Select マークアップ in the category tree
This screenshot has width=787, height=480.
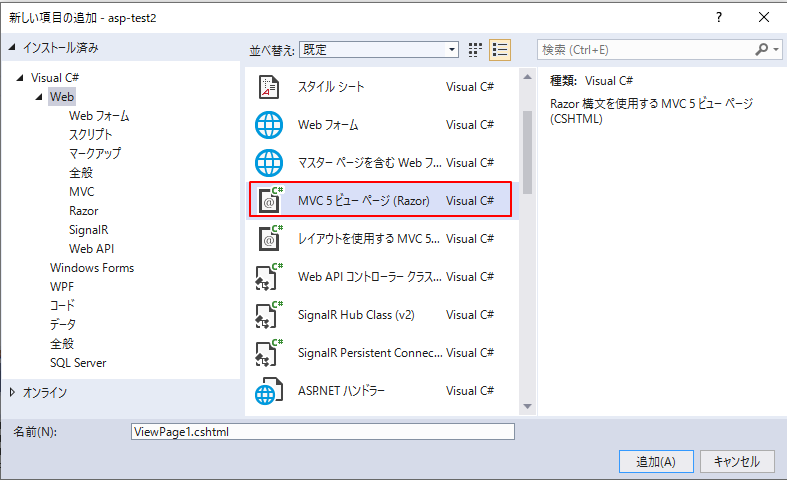[x=95, y=154]
